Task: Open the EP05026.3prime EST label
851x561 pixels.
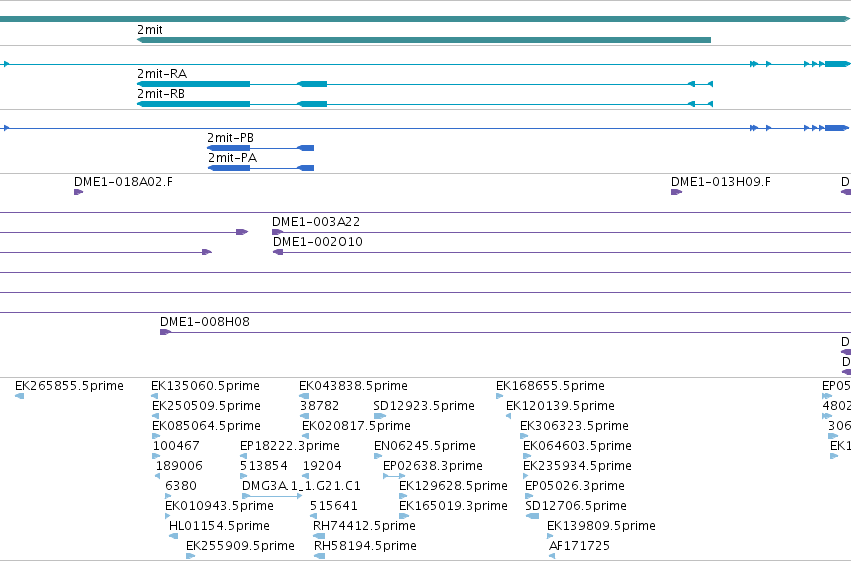Action: 575,486
